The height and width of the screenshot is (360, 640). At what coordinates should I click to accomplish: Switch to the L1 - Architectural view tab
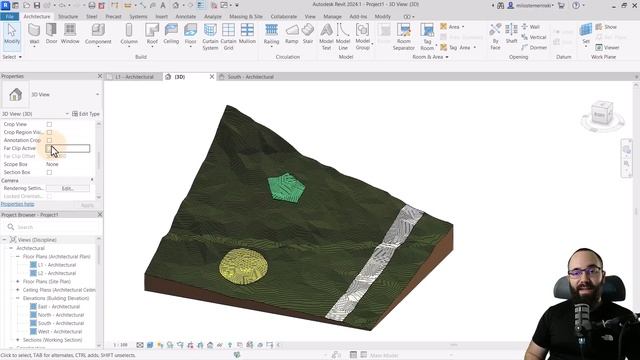coord(134,77)
